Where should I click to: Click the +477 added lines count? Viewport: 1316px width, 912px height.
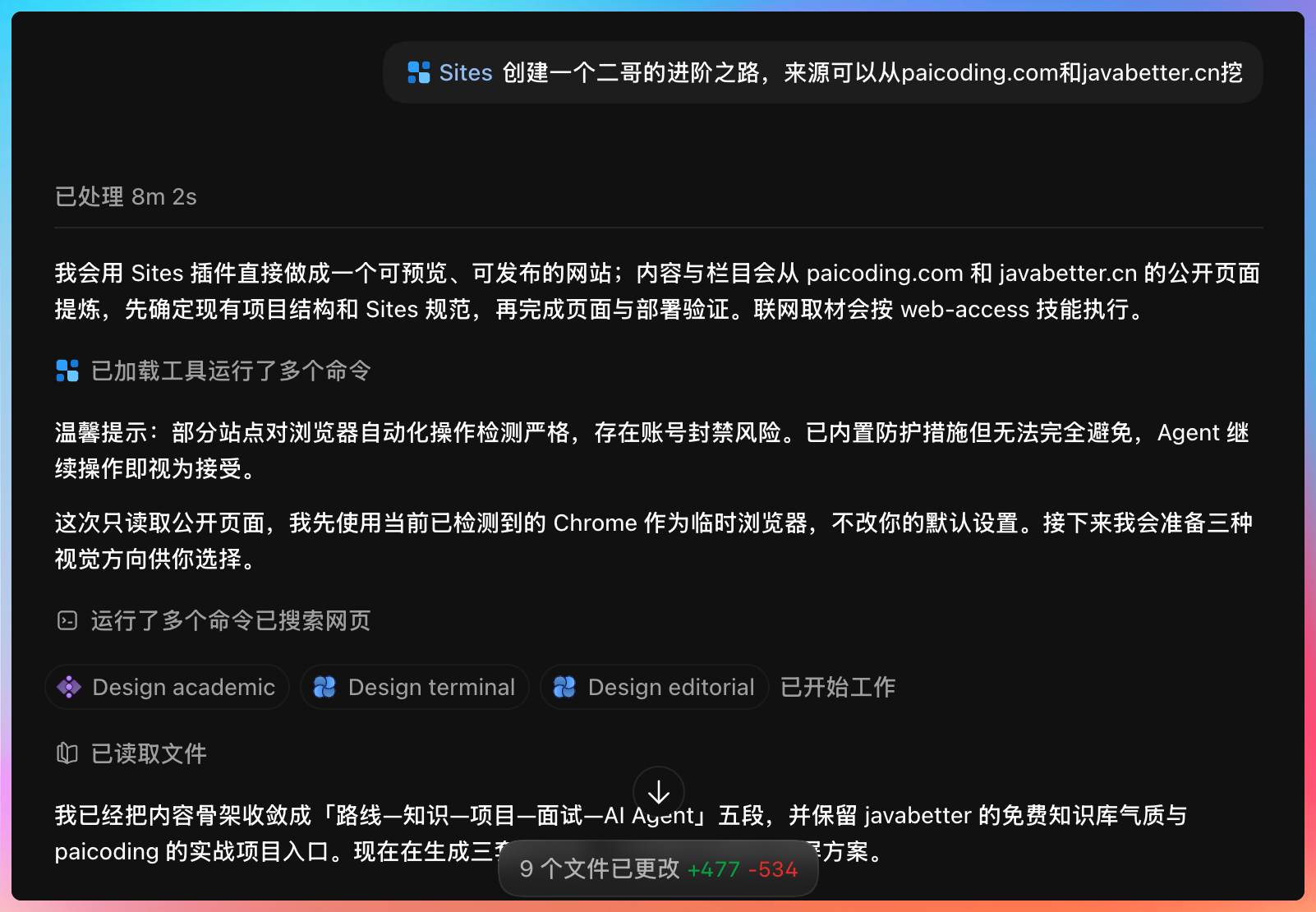[714, 869]
